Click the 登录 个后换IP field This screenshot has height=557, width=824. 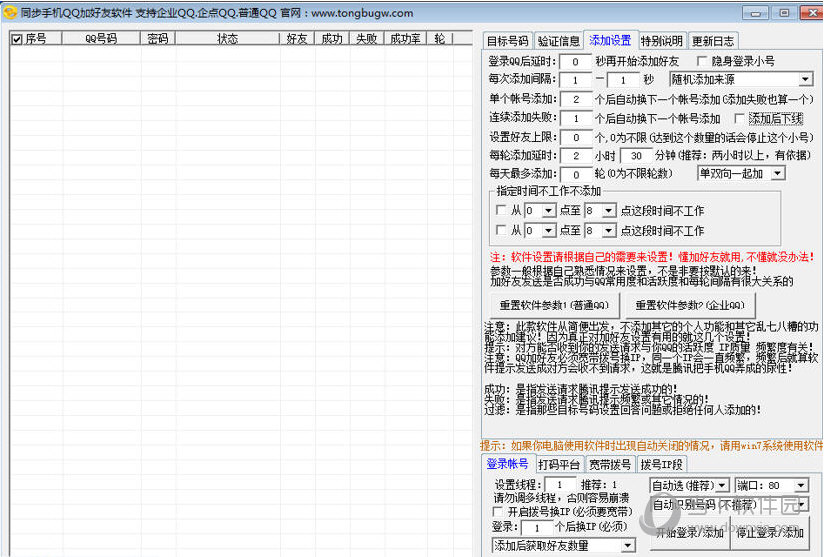click(x=537, y=528)
